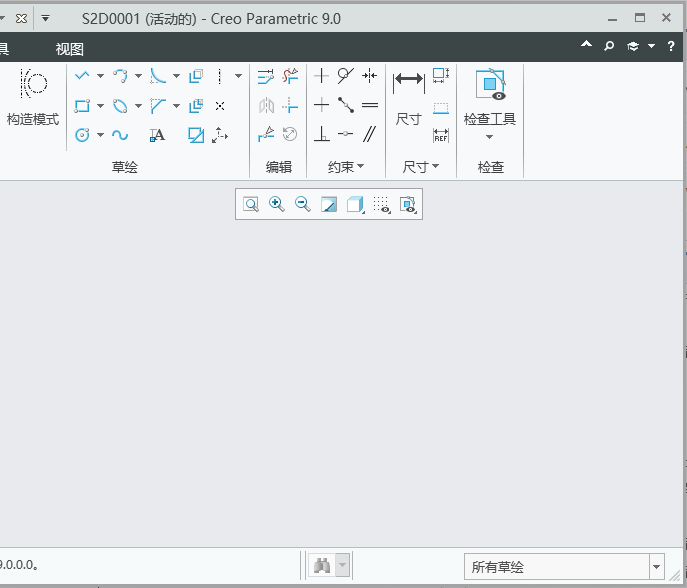Viewport: 687px width, 588px height.
Task: Click Repaint in graphics toolbar
Action: [x=329, y=205]
